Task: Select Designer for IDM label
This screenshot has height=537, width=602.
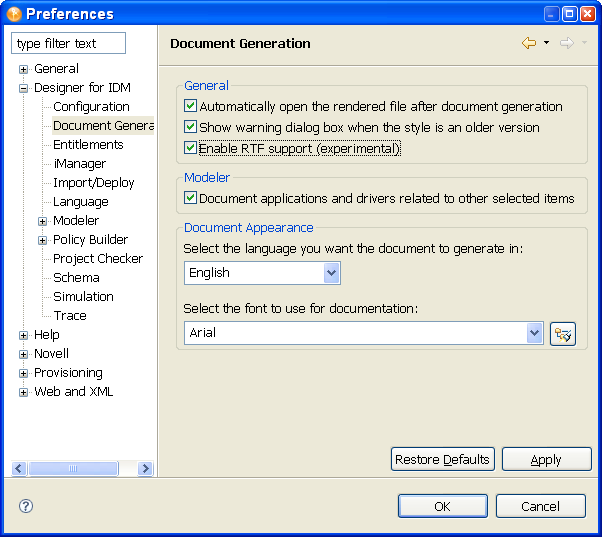Action: coord(82,88)
